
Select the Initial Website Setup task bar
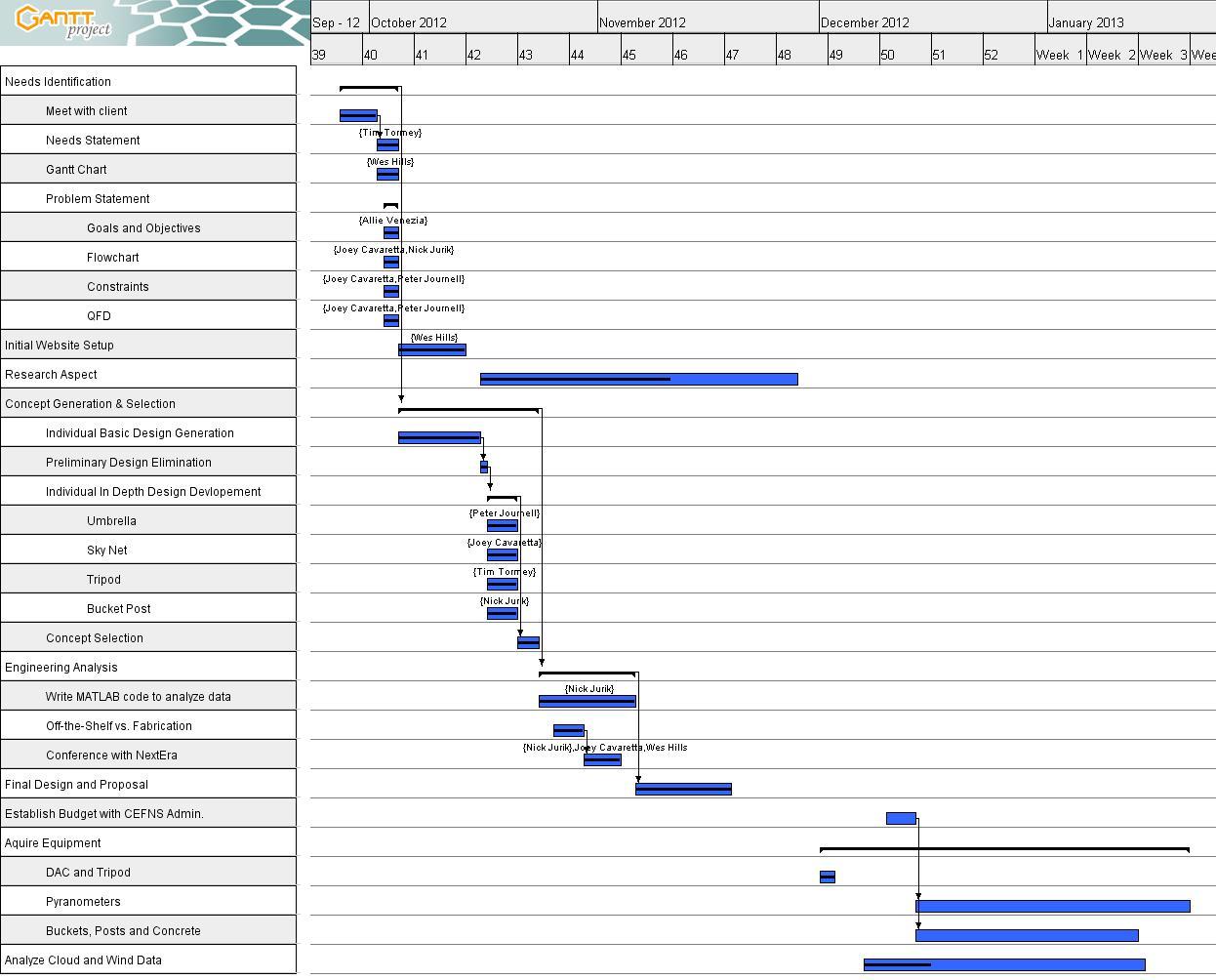pyautogui.click(x=432, y=349)
